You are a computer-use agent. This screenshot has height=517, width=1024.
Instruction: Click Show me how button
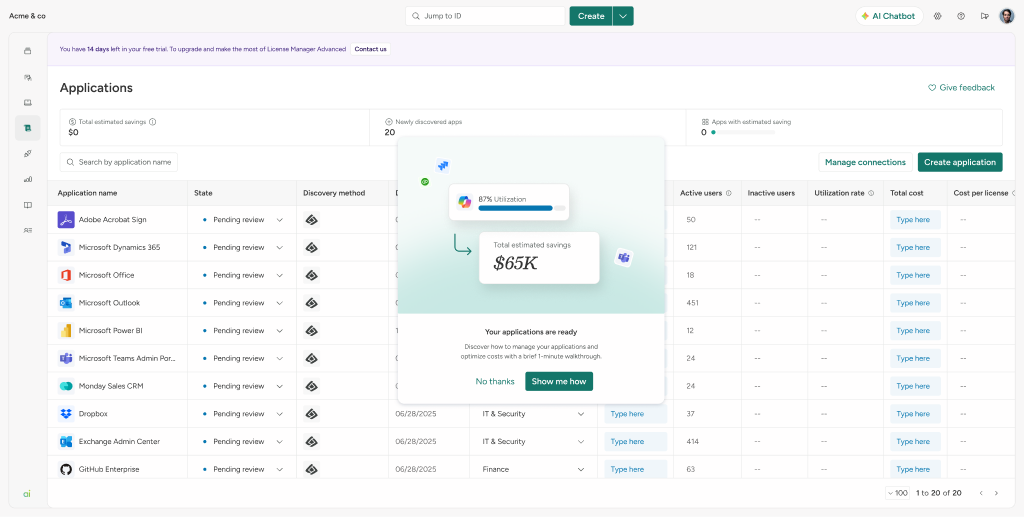click(x=559, y=381)
